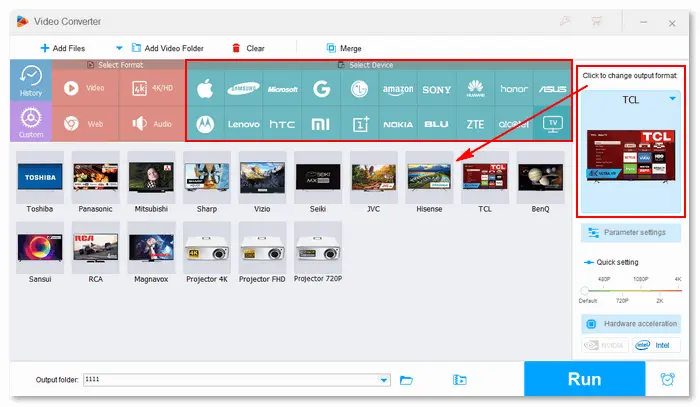Select the Xiaomi MI device brand
This screenshot has height=407, width=700.
(x=321, y=124)
